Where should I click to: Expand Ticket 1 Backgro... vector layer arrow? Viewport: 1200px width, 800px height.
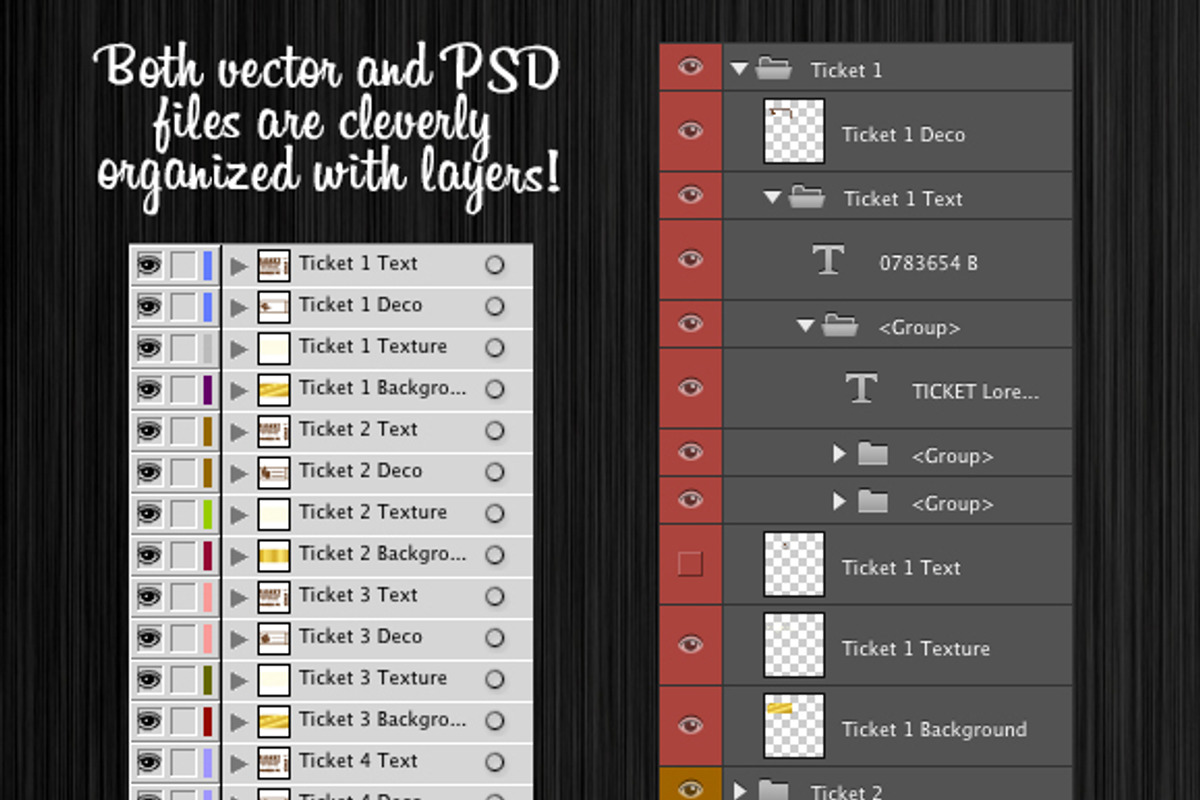click(x=238, y=390)
